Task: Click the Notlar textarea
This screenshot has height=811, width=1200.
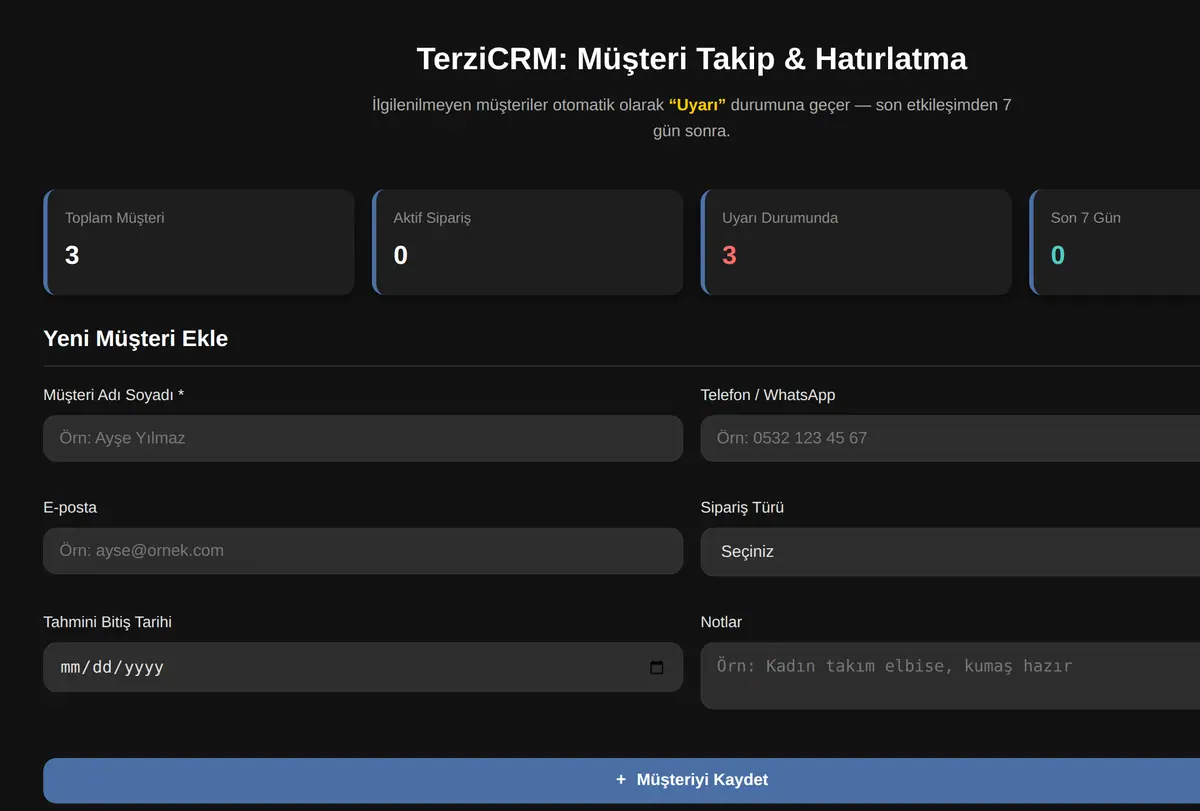Action: click(x=950, y=676)
